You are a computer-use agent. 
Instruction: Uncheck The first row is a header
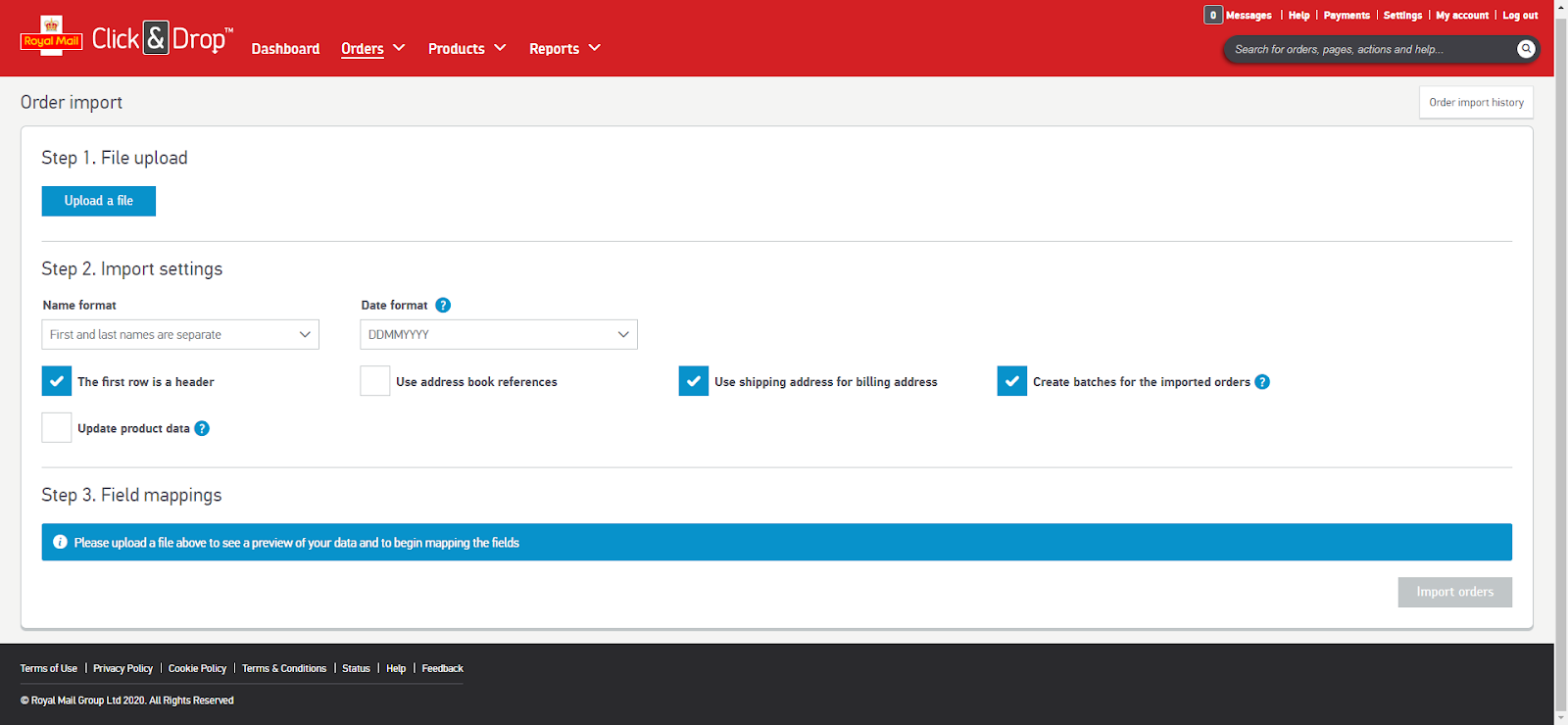(x=57, y=381)
